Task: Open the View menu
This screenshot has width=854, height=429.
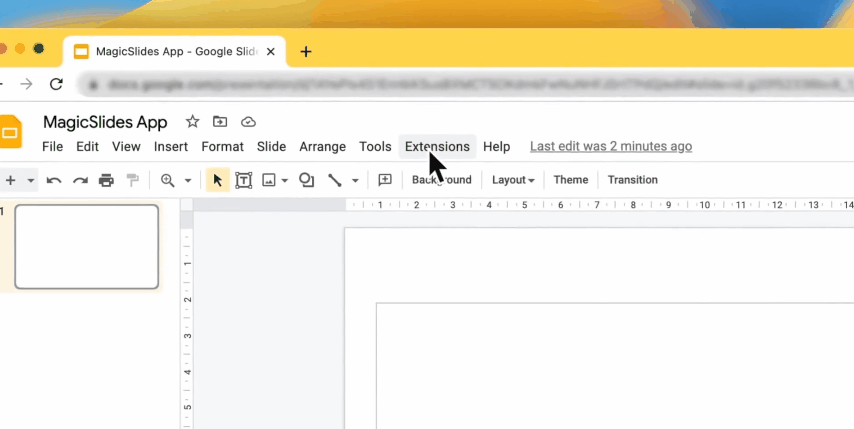Action: (126, 146)
